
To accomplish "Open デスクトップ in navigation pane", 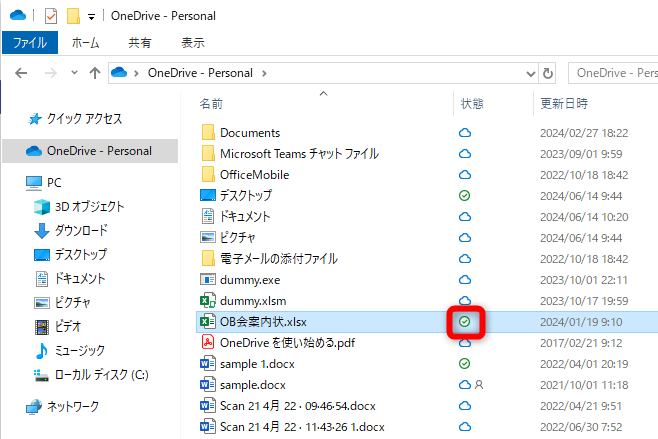I will pos(81,254).
